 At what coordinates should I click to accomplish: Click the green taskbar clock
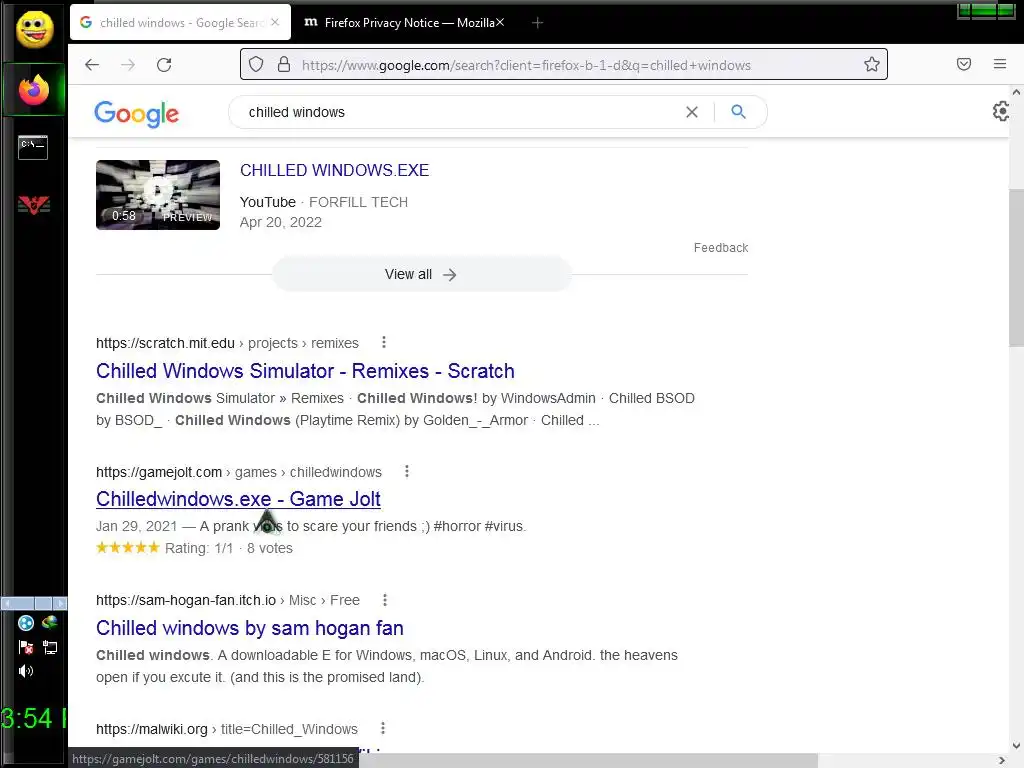(x=33, y=718)
